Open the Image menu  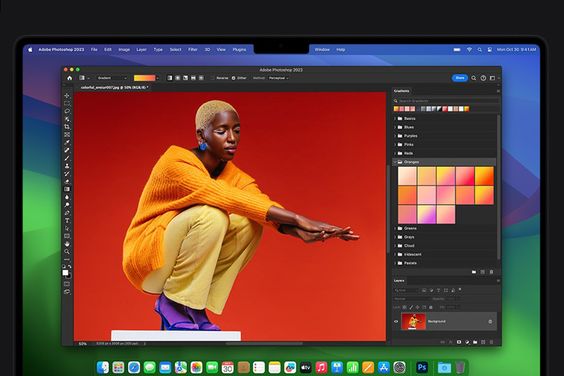pyautogui.click(x=124, y=50)
